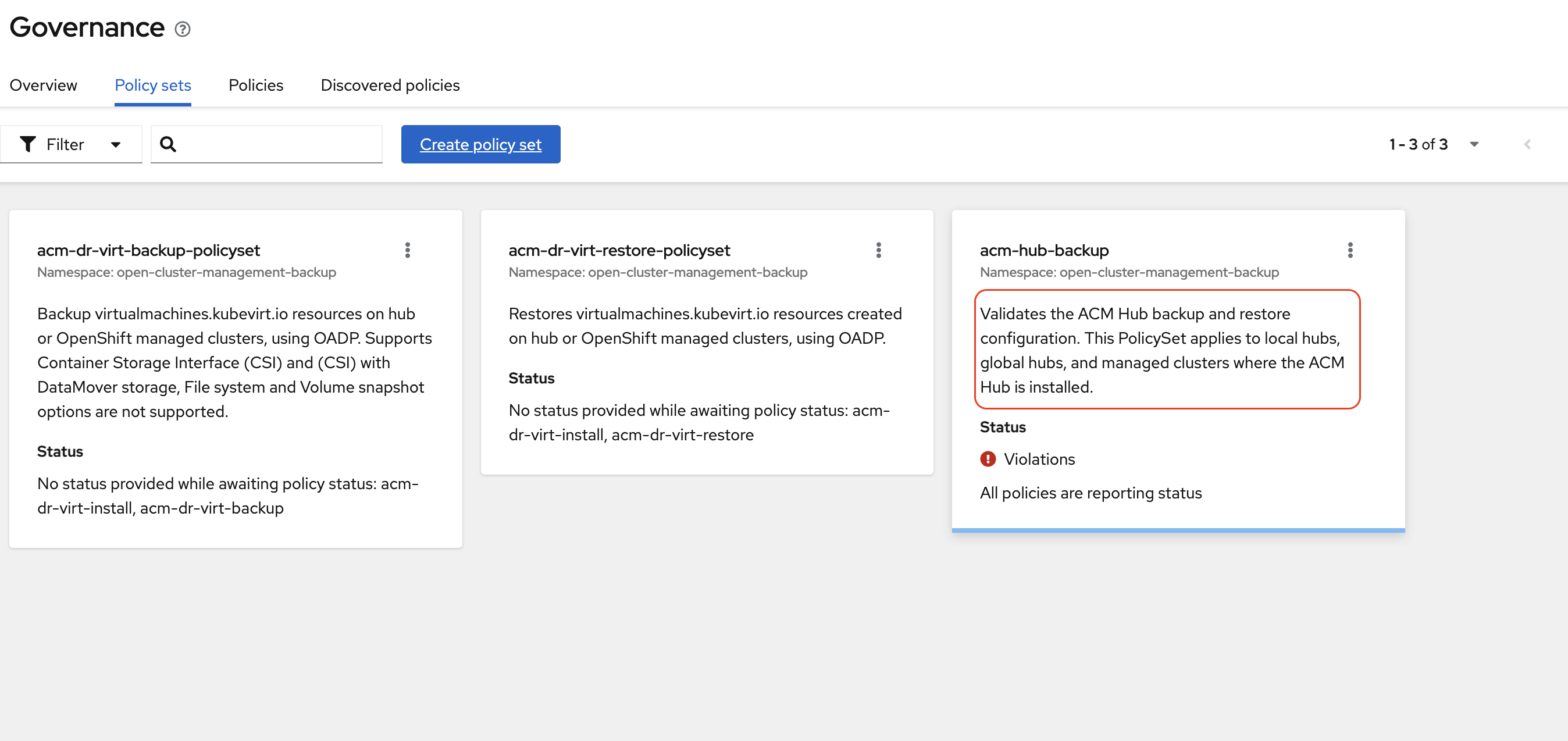1568x741 pixels.
Task: Open kebab menu for acm-dr-virt-backup-policyset
Action: pos(407,250)
